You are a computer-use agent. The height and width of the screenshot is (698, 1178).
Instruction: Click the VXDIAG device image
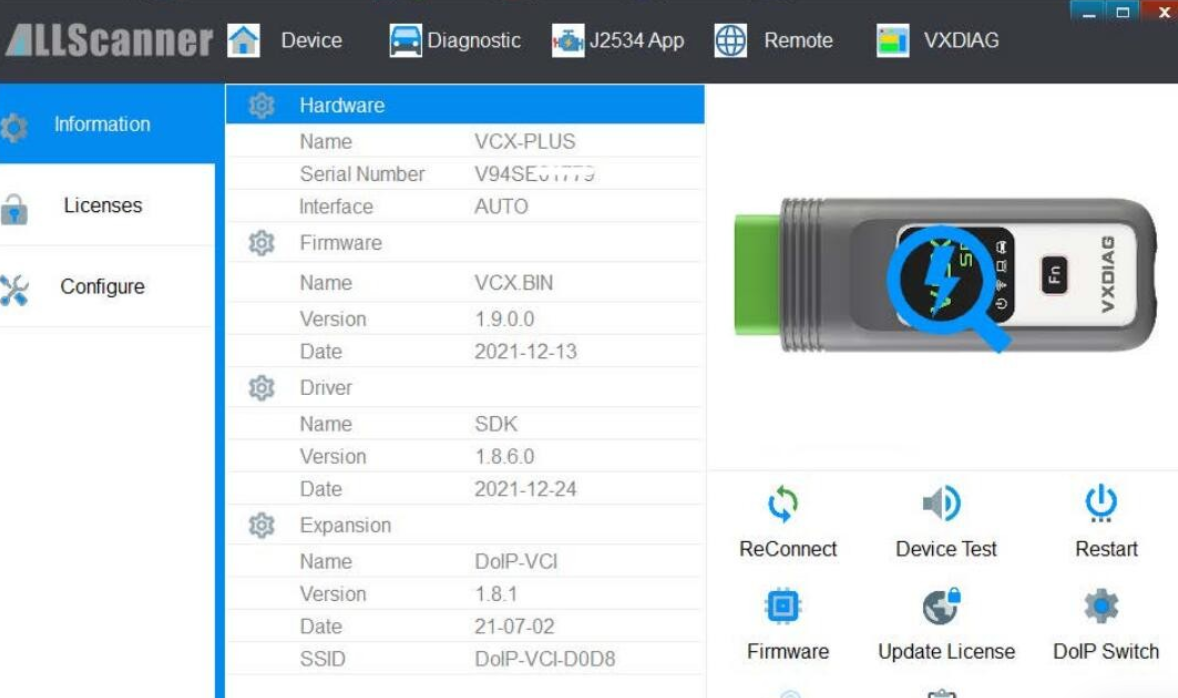pyautogui.click(x=945, y=276)
